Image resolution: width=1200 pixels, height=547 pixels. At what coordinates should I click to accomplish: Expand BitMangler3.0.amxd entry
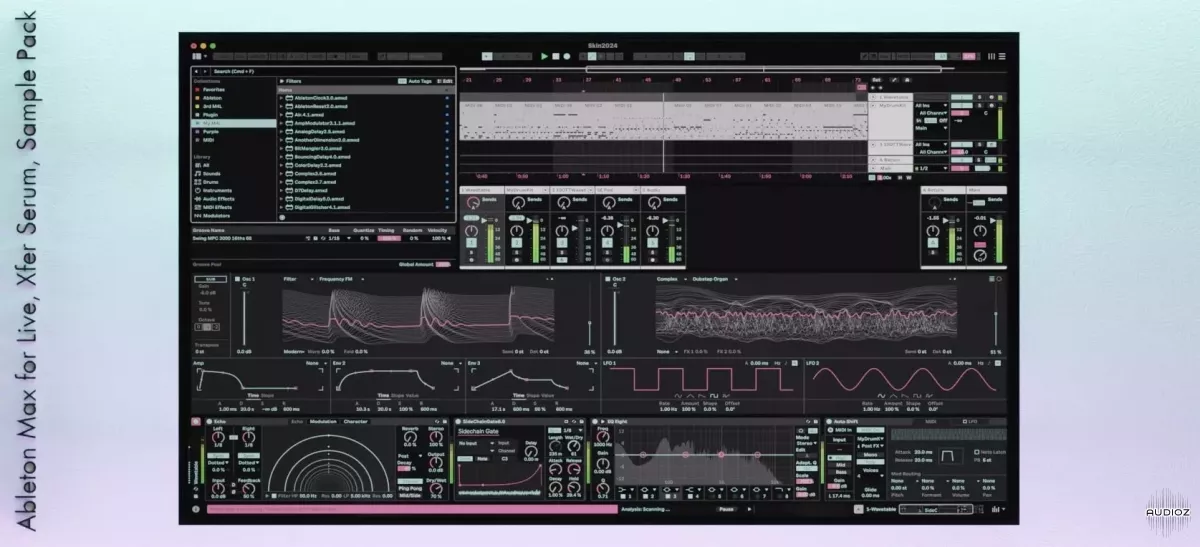click(281, 148)
